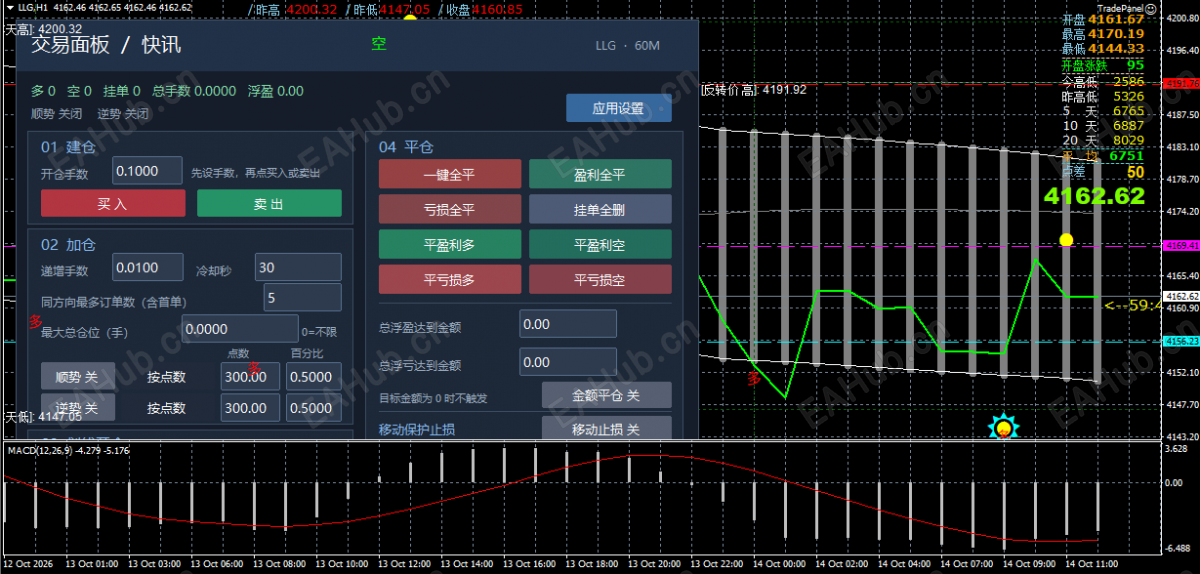Click the 平盈利多 button

(450, 244)
